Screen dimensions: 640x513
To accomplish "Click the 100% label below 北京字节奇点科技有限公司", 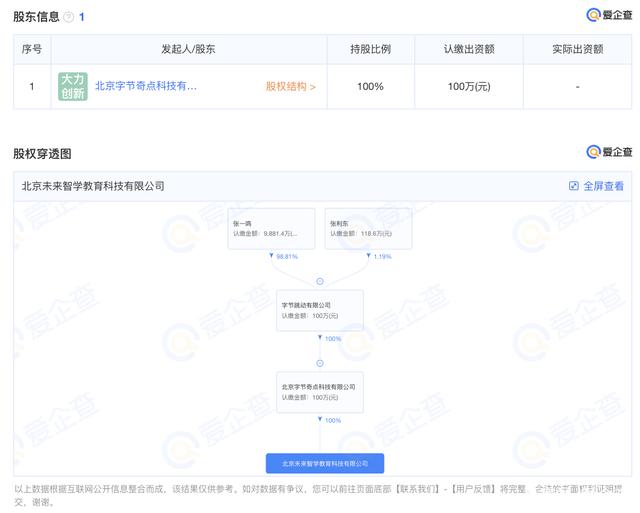I will 333,420.
